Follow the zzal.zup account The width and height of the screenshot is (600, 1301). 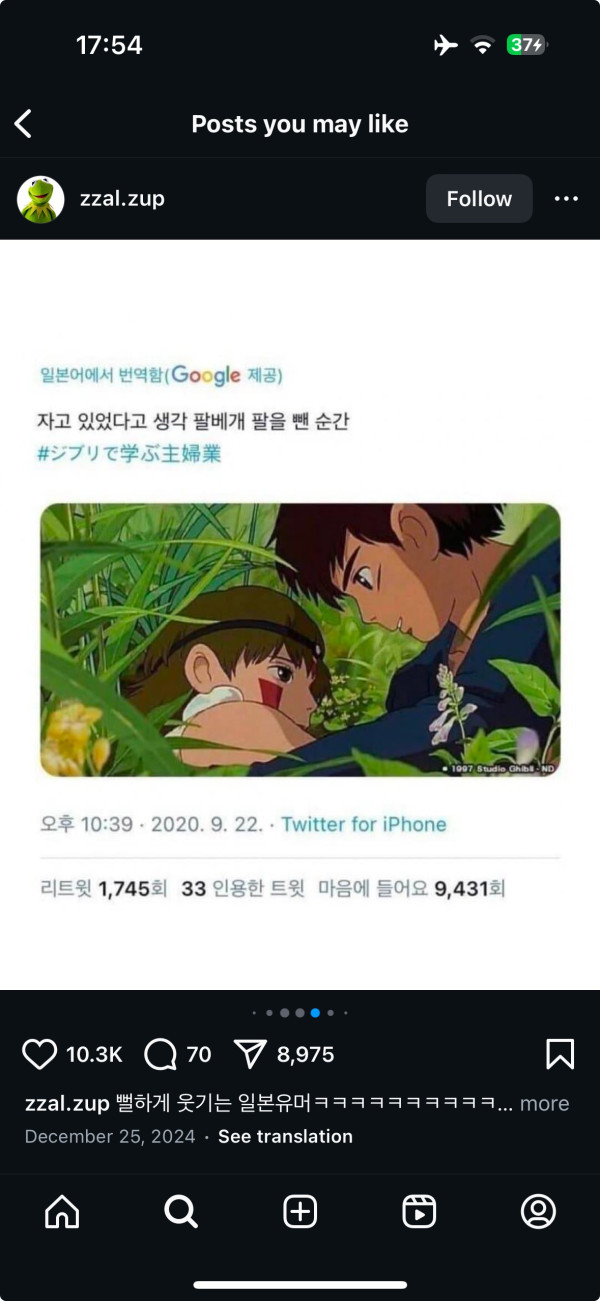click(x=479, y=199)
